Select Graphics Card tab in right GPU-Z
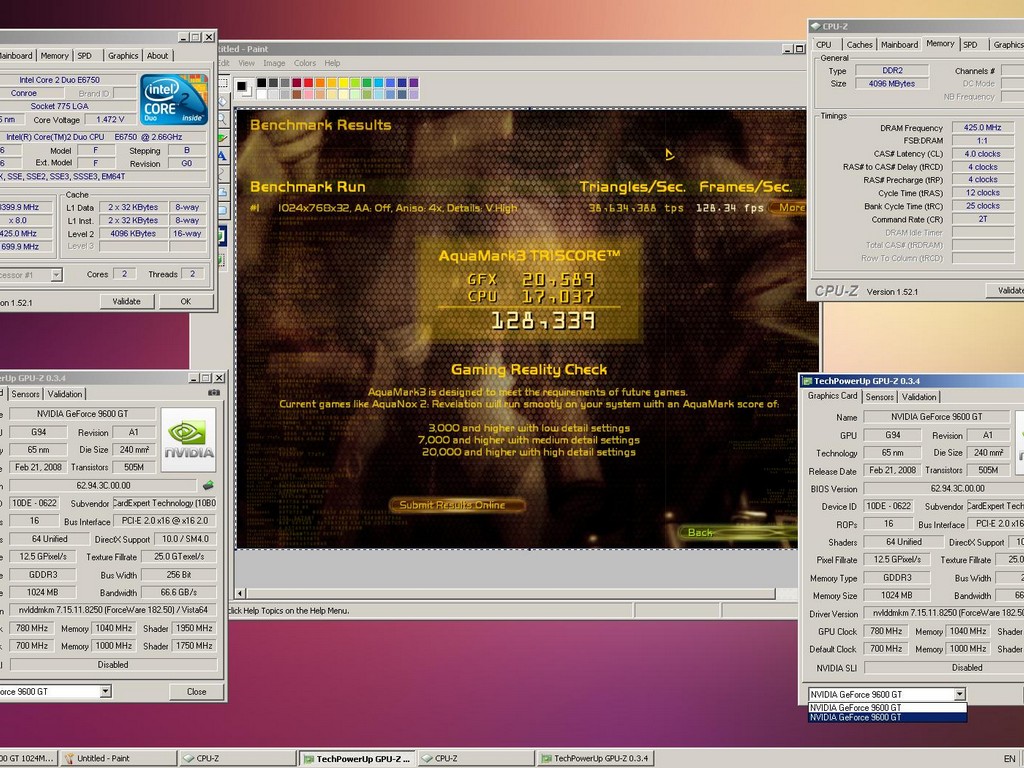The image size is (1024, 768). 832,396
